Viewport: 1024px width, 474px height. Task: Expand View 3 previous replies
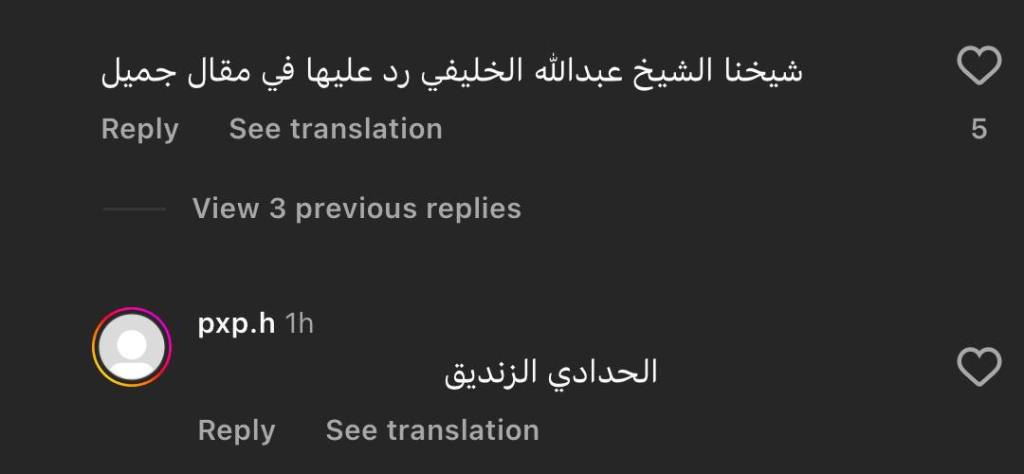(356, 208)
